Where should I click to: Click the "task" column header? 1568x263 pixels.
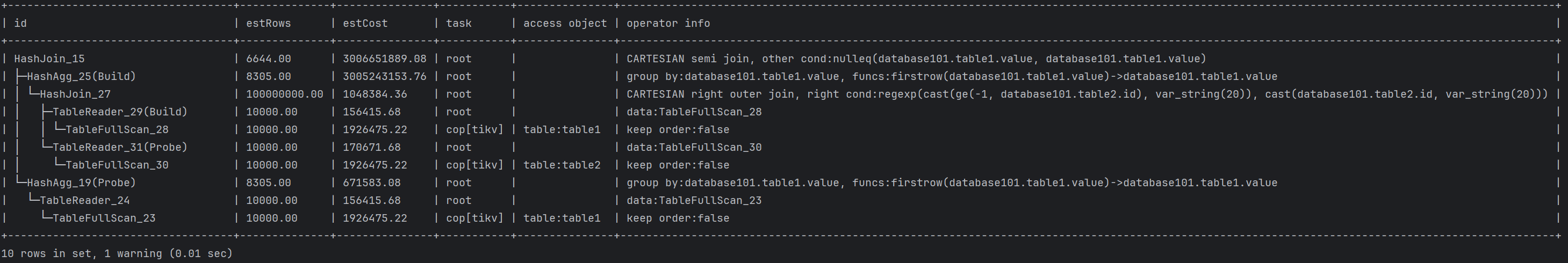(459, 23)
